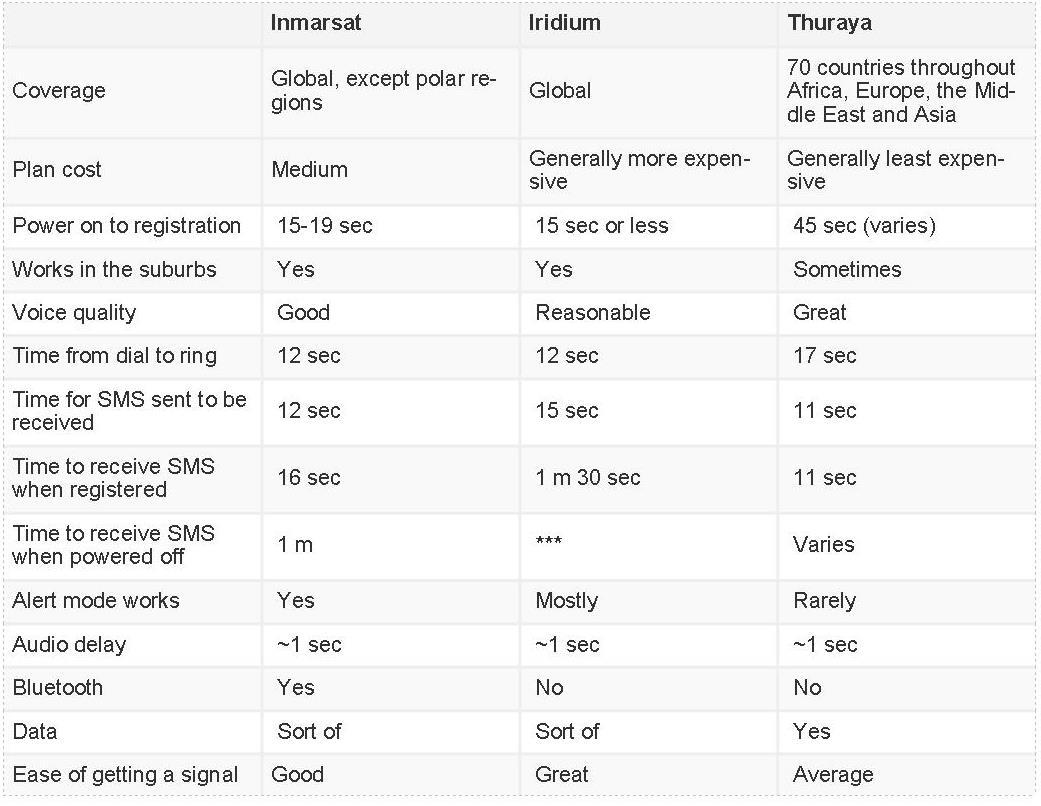
Task: Select the Data row label
Action: 34,732
